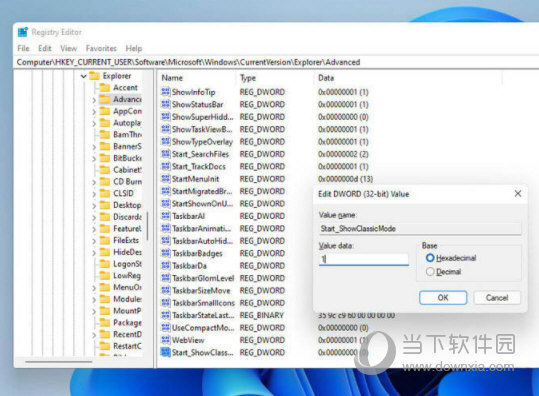This screenshot has width=539, height=396.
Task: Click the Start_SearchFiles data 0x00000002 (2)
Action: [x=343, y=154]
